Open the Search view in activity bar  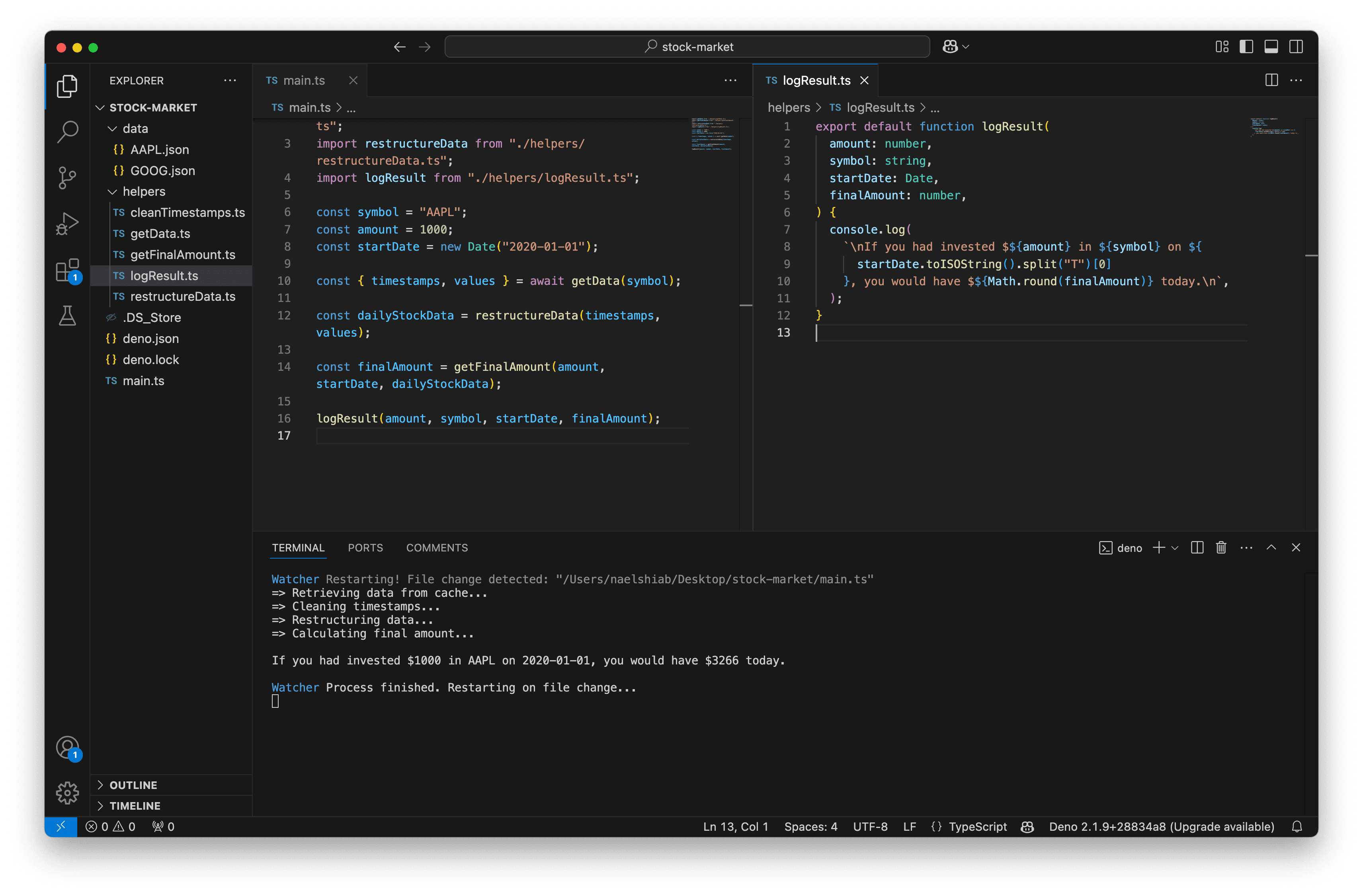[67, 132]
